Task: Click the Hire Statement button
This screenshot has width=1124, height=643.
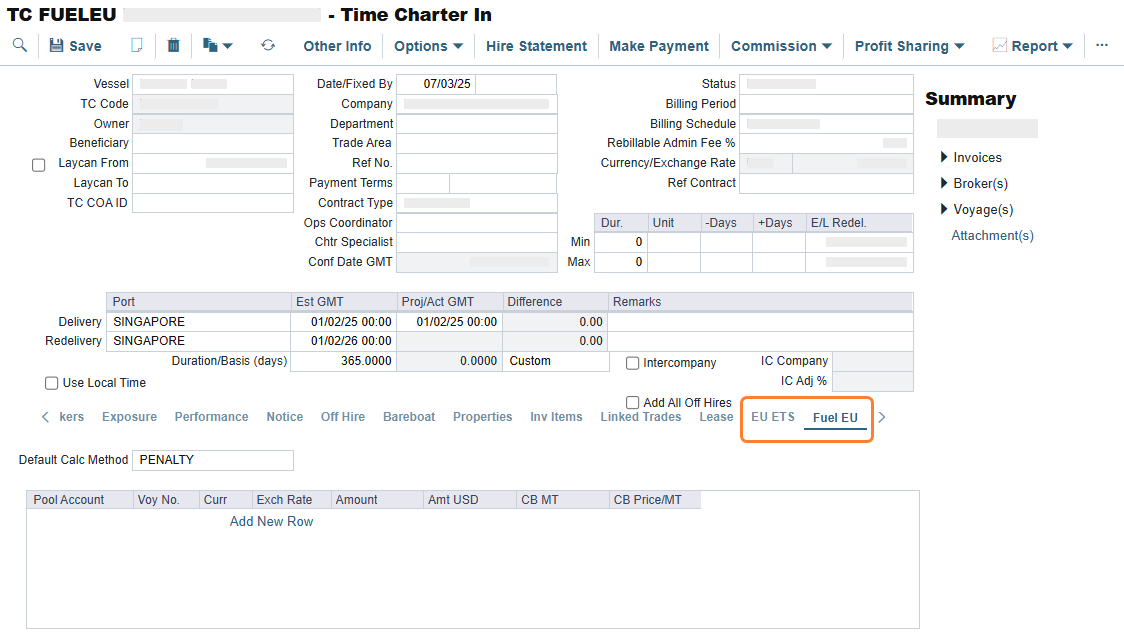Action: pyautogui.click(x=536, y=46)
